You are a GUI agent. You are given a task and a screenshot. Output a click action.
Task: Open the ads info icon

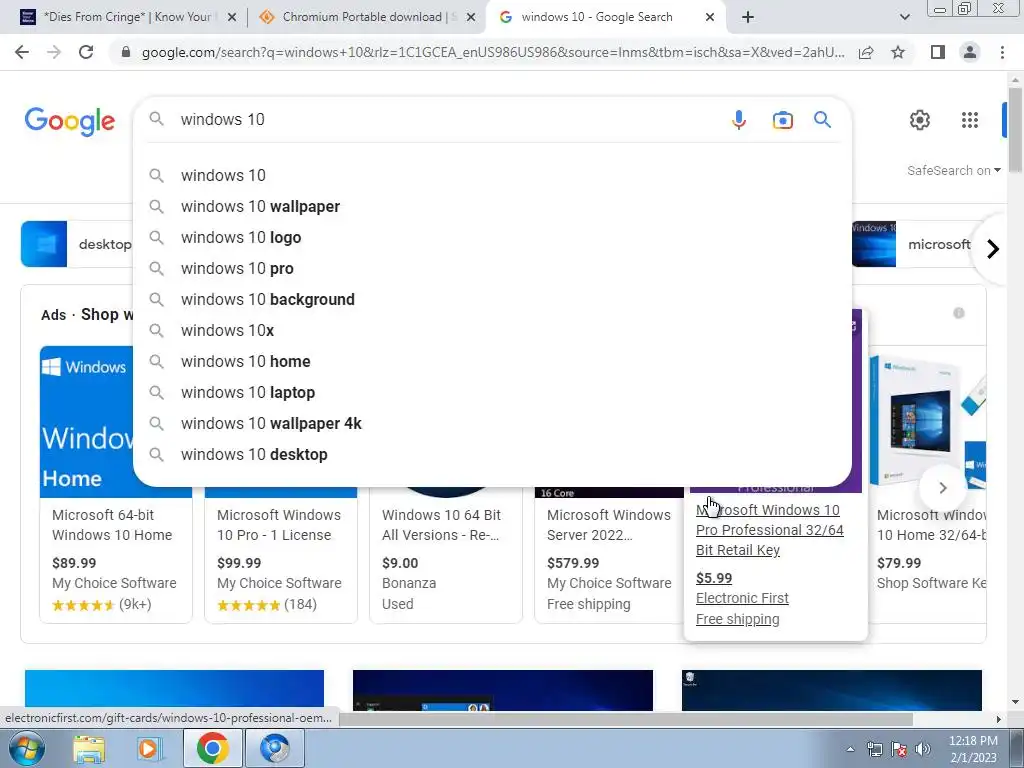tap(959, 313)
